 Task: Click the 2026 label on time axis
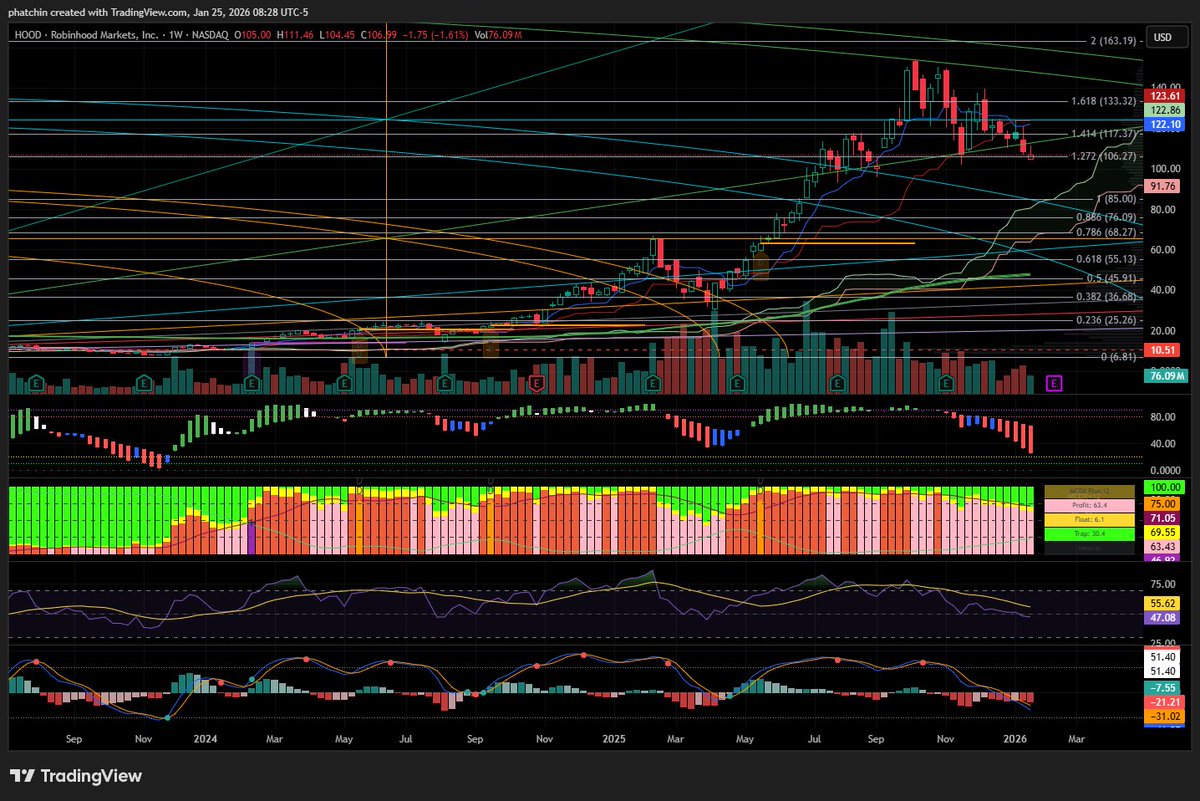[1015, 741]
